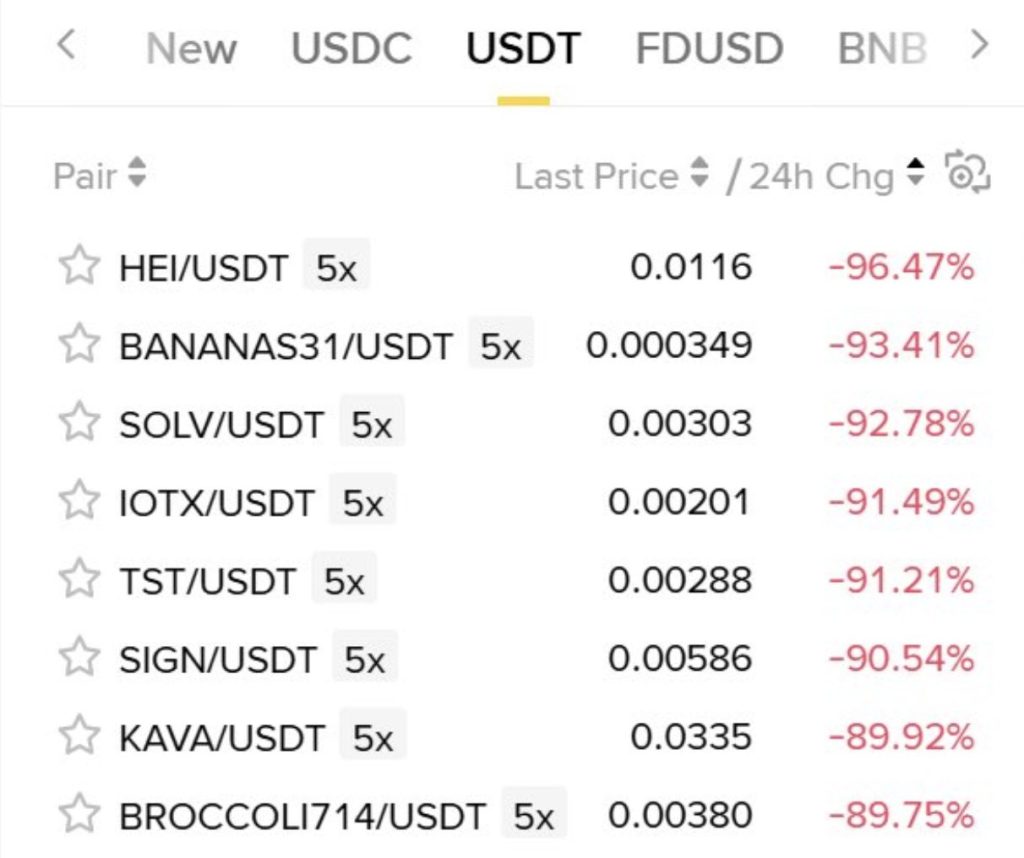
Task: Switch to the USDC tab
Action: click(351, 48)
